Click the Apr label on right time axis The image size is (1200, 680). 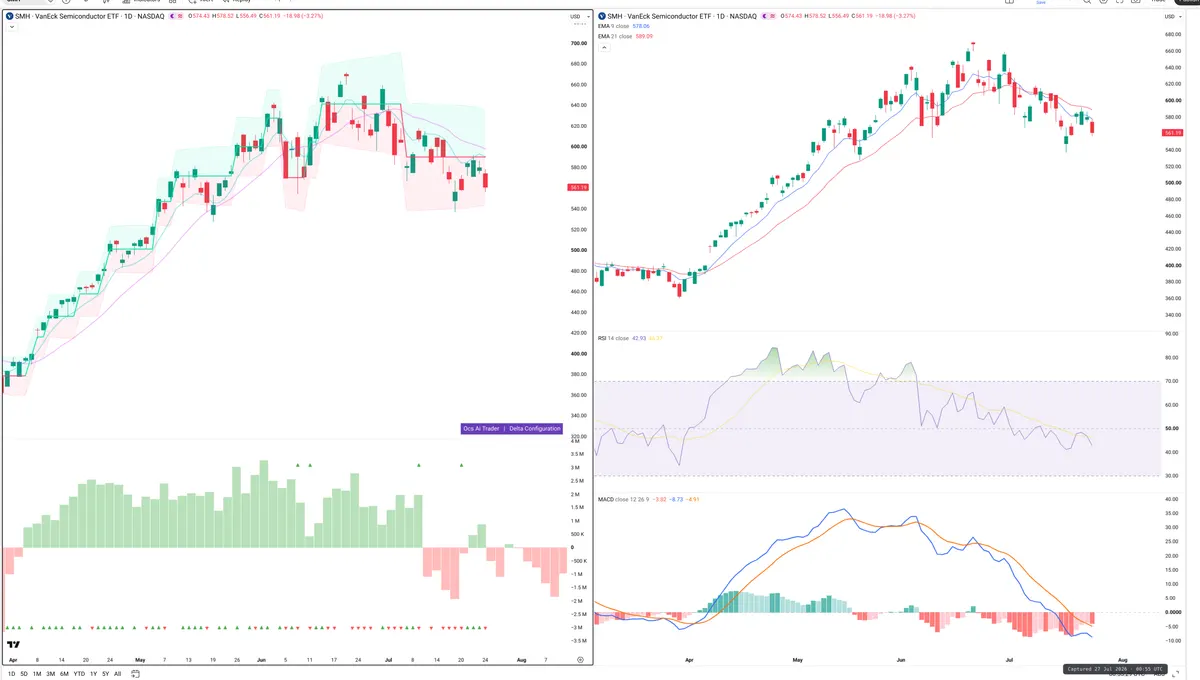click(689, 660)
